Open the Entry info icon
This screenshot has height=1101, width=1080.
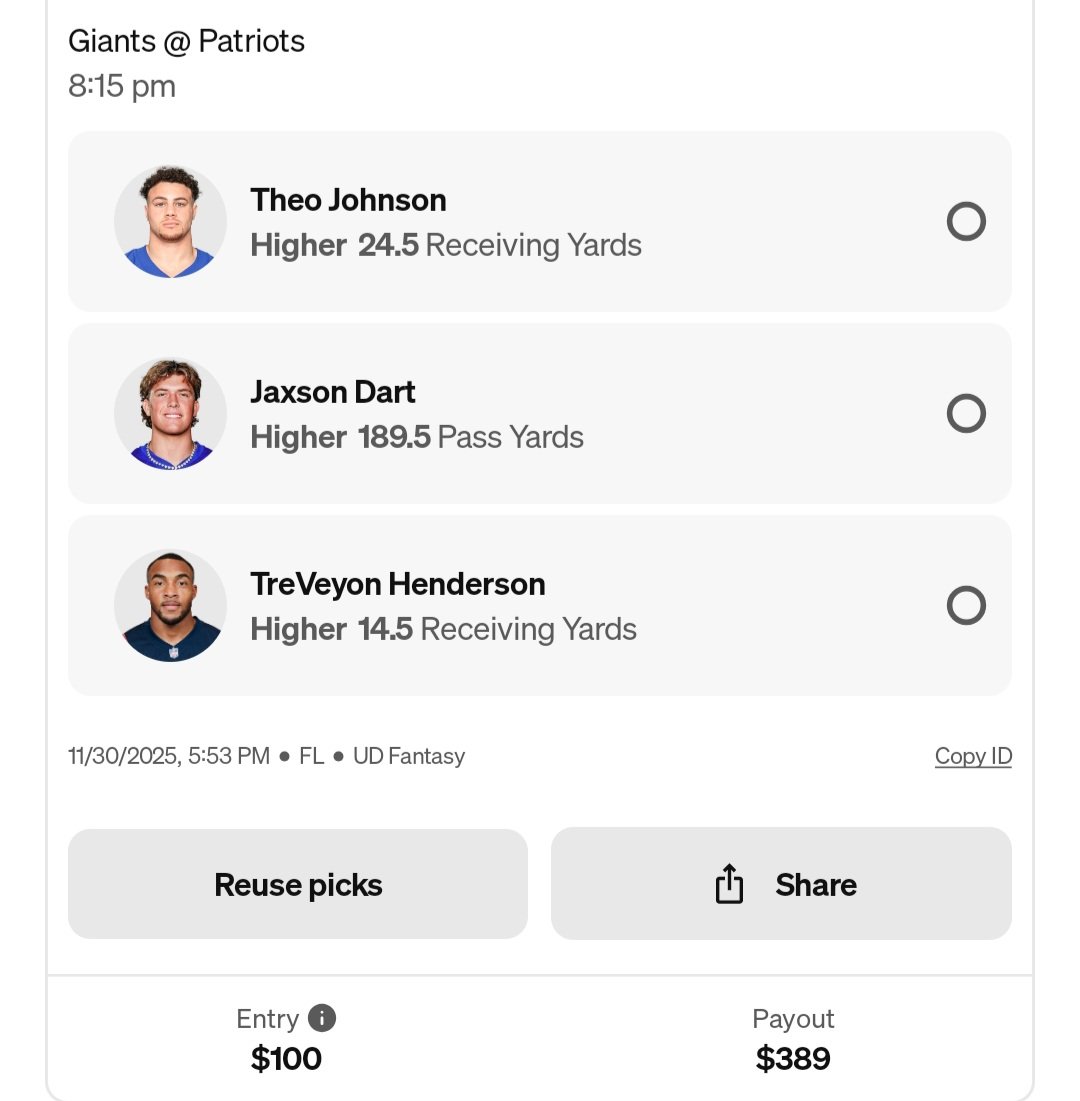point(322,1017)
